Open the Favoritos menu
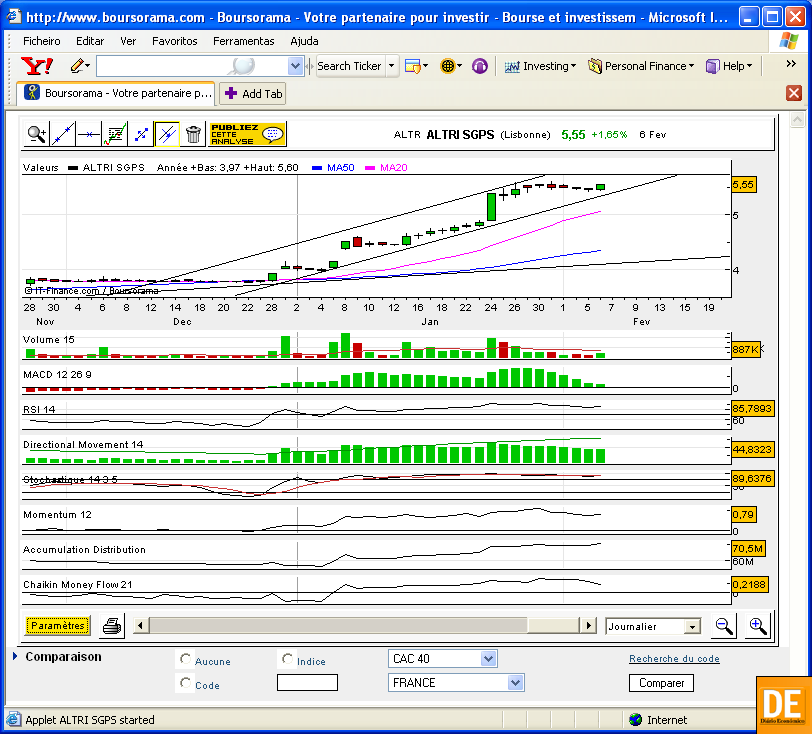 (x=175, y=41)
